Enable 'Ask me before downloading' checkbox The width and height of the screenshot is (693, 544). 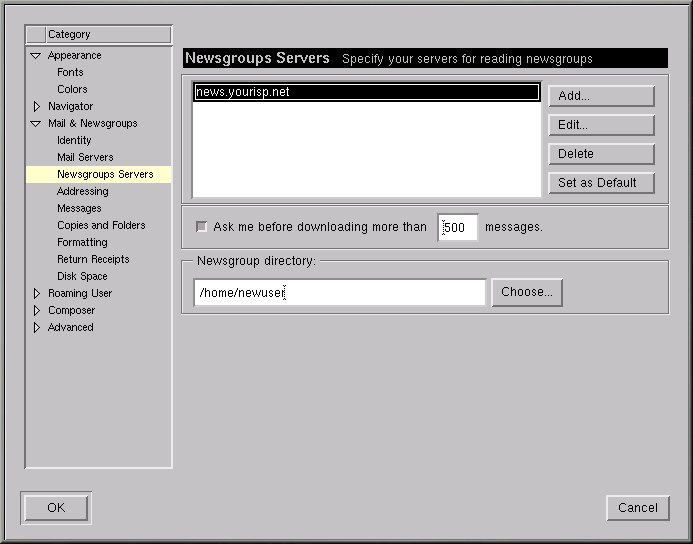pos(202,227)
